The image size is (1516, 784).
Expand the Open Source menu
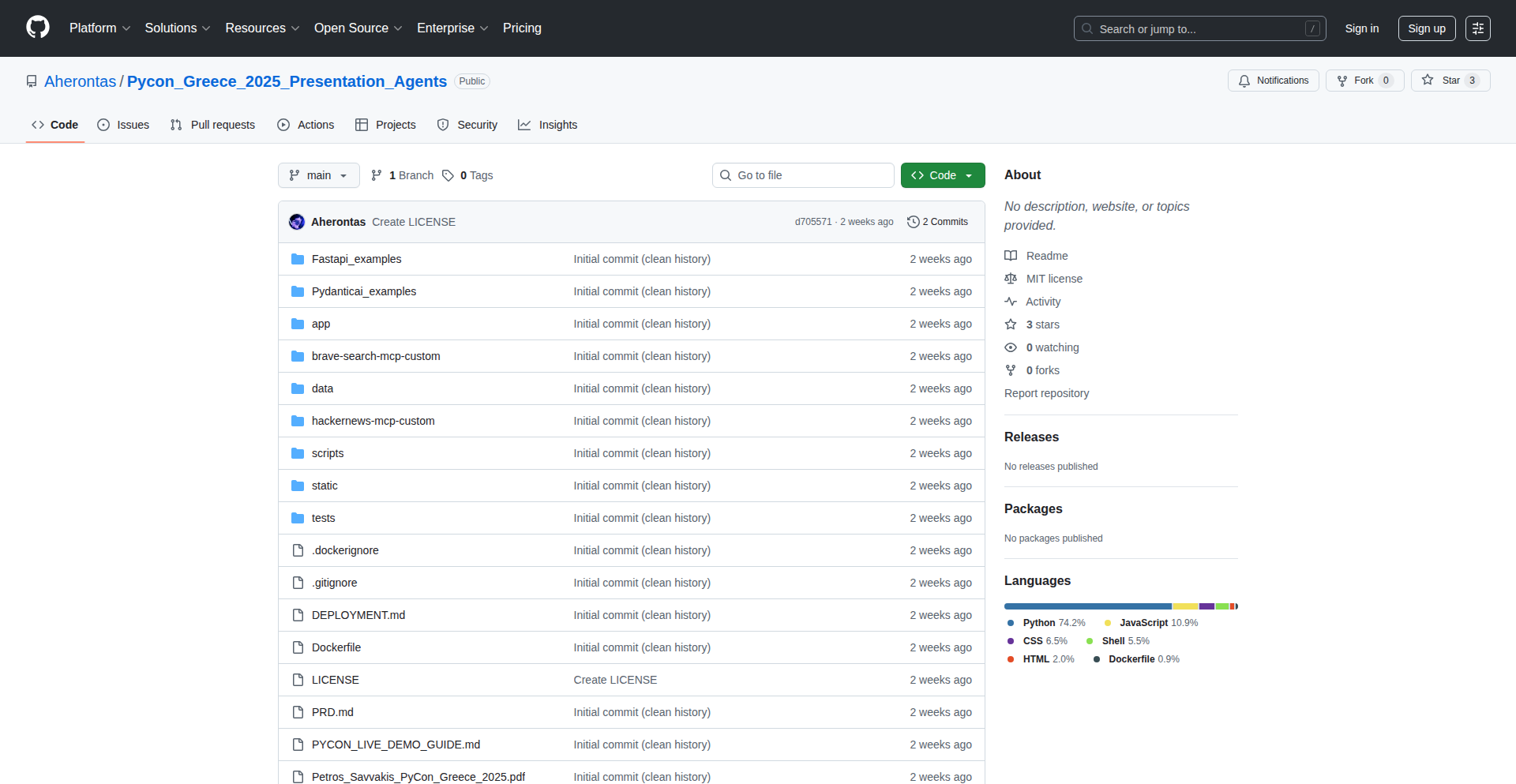click(358, 28)
